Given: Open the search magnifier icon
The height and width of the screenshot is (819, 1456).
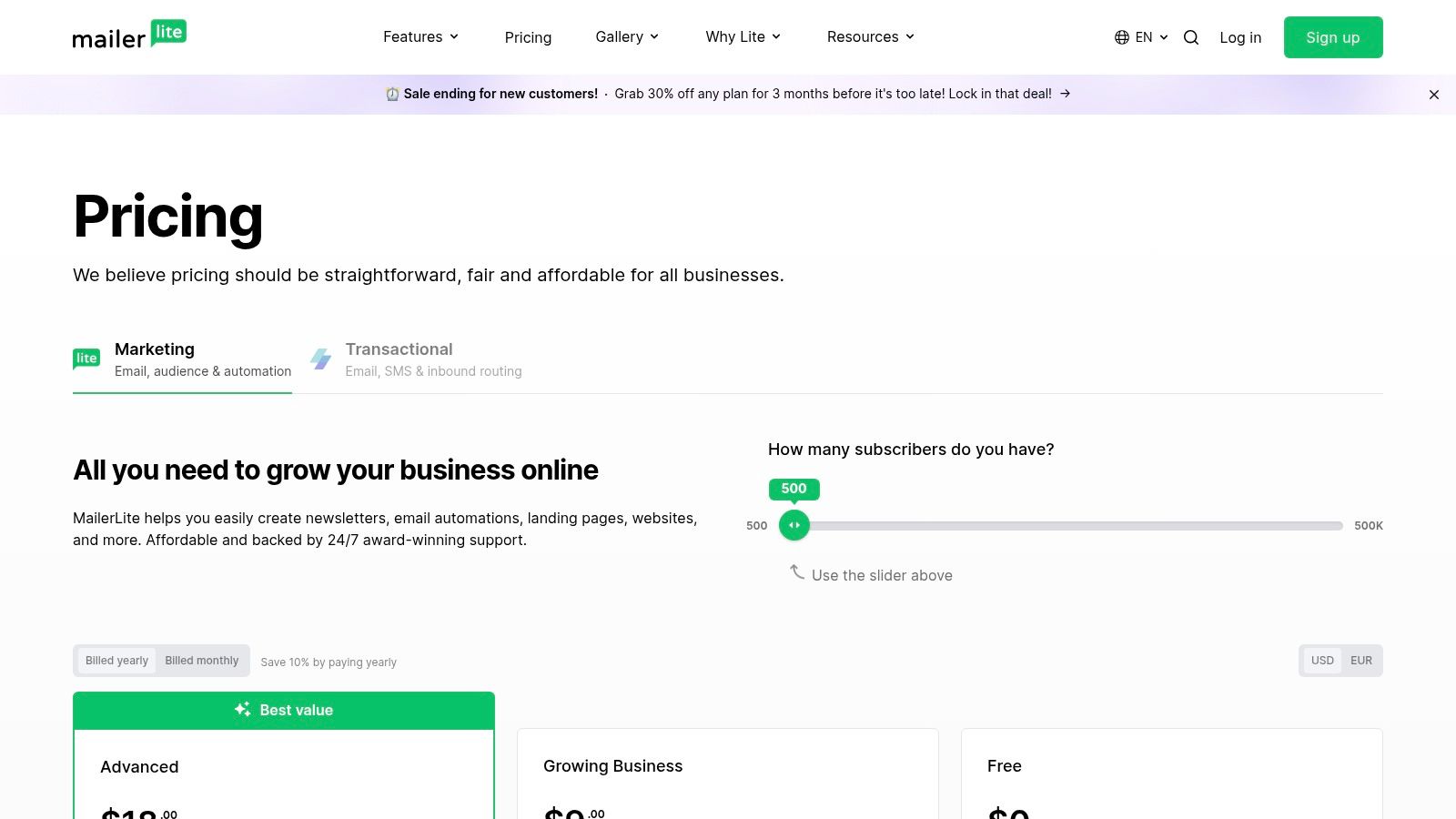Looking at the screenshot, I should click(1190, 37).
